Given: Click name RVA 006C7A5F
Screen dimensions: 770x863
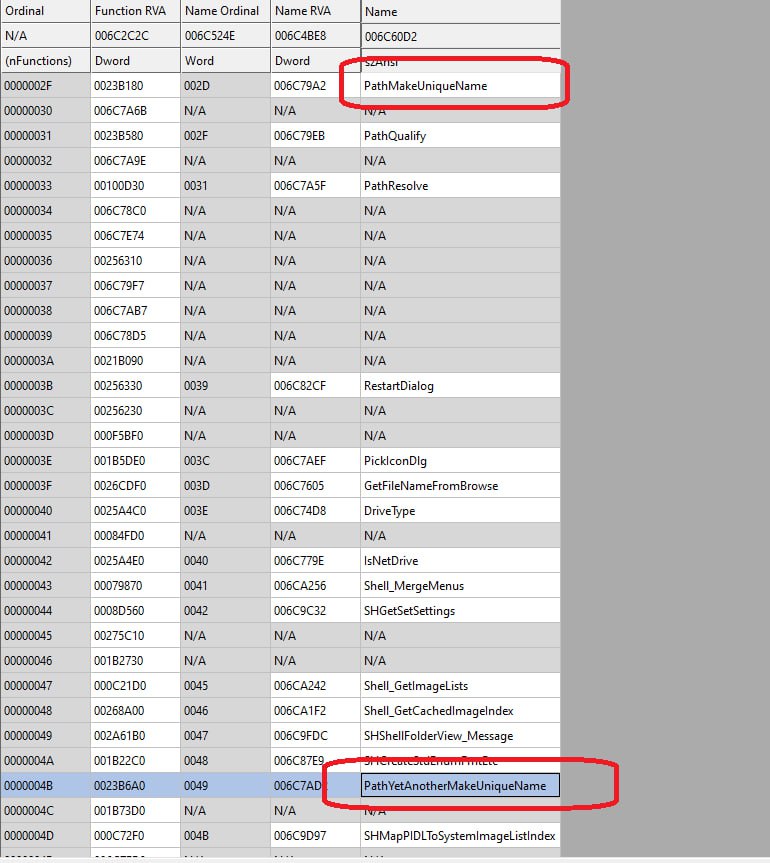Looking at the screenshot, I should click(315, 185).
